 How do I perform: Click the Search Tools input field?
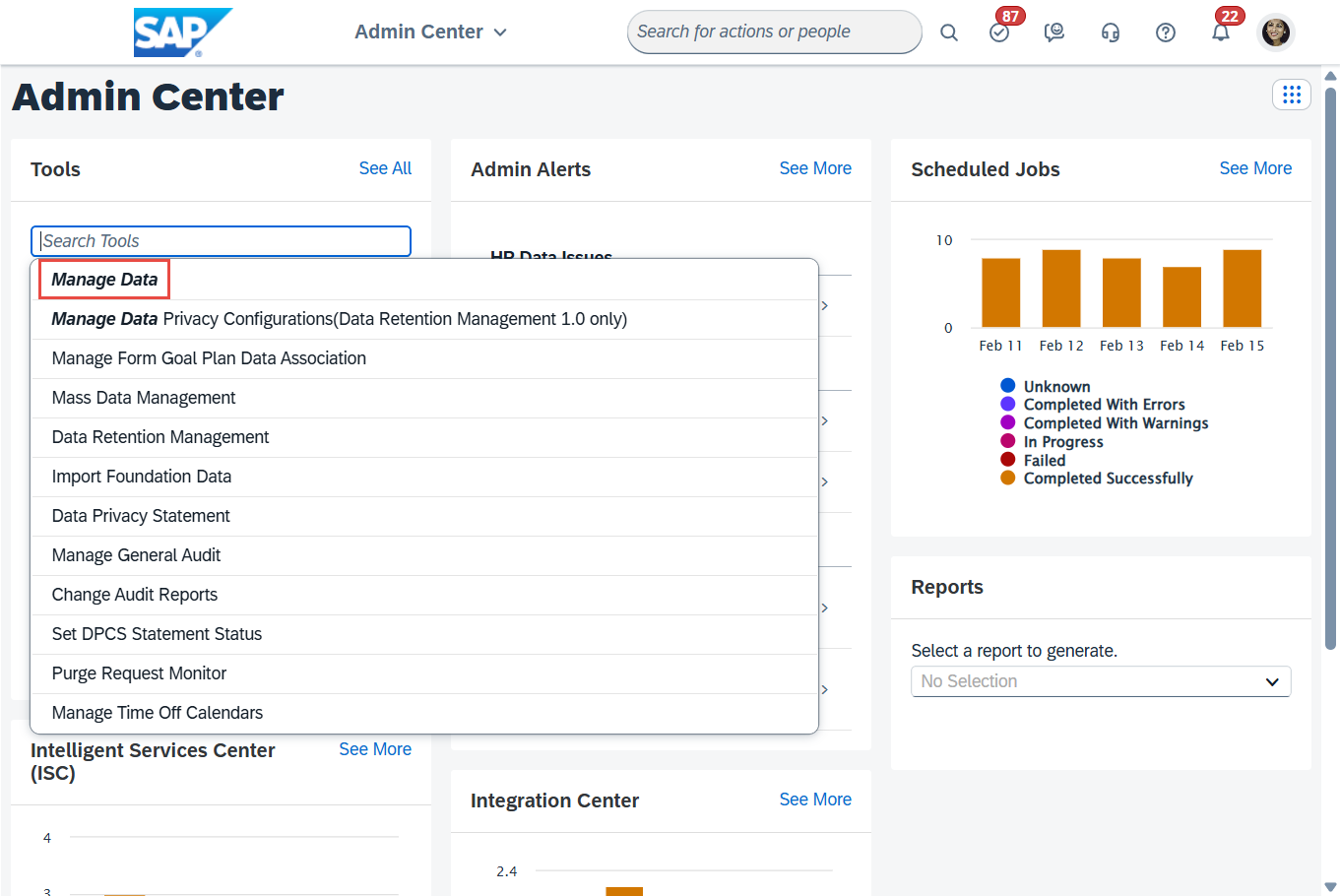(x=221, y=241)
